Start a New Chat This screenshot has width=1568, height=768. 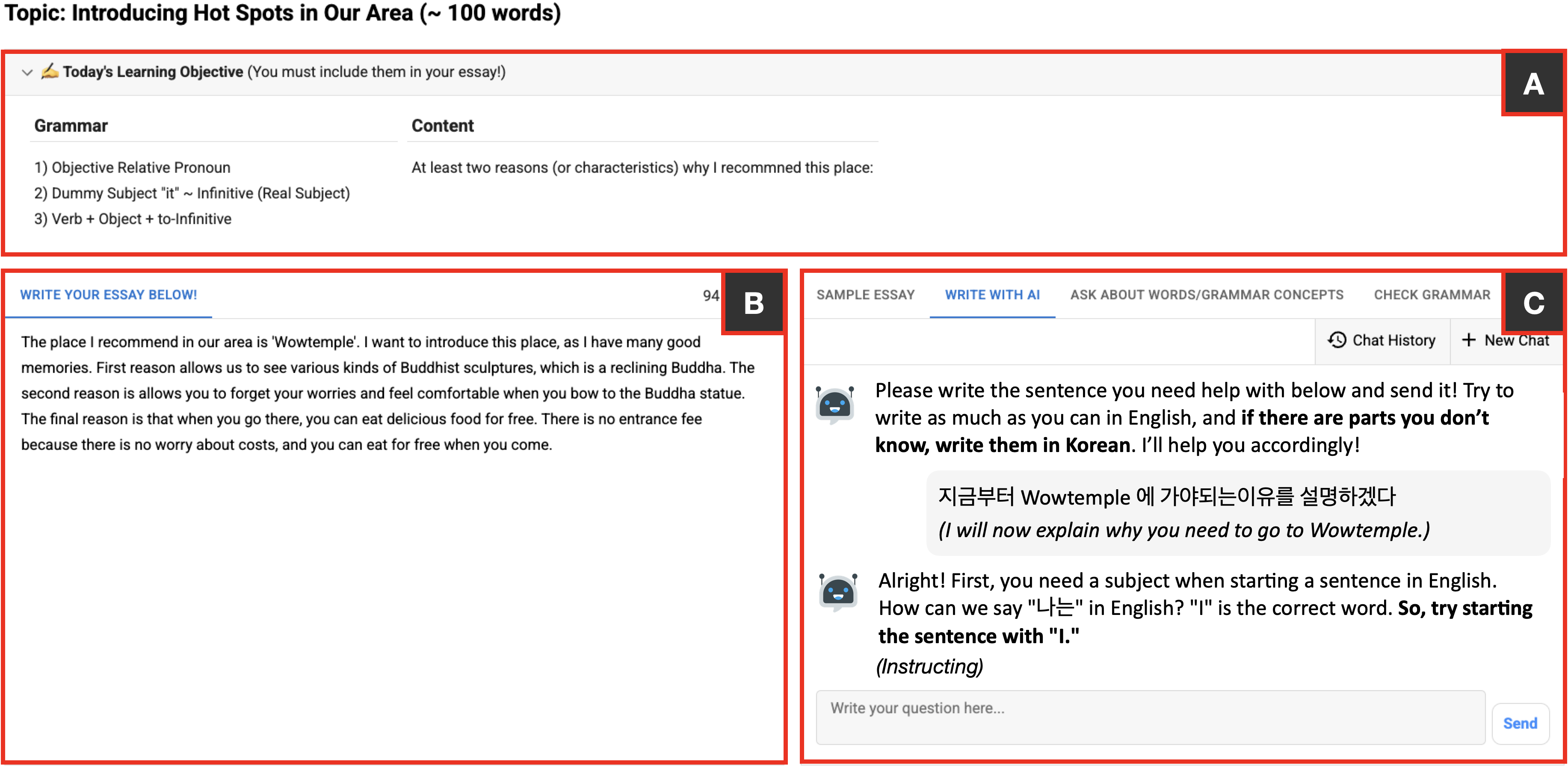pyautogui.click(x=1516, y=340)
